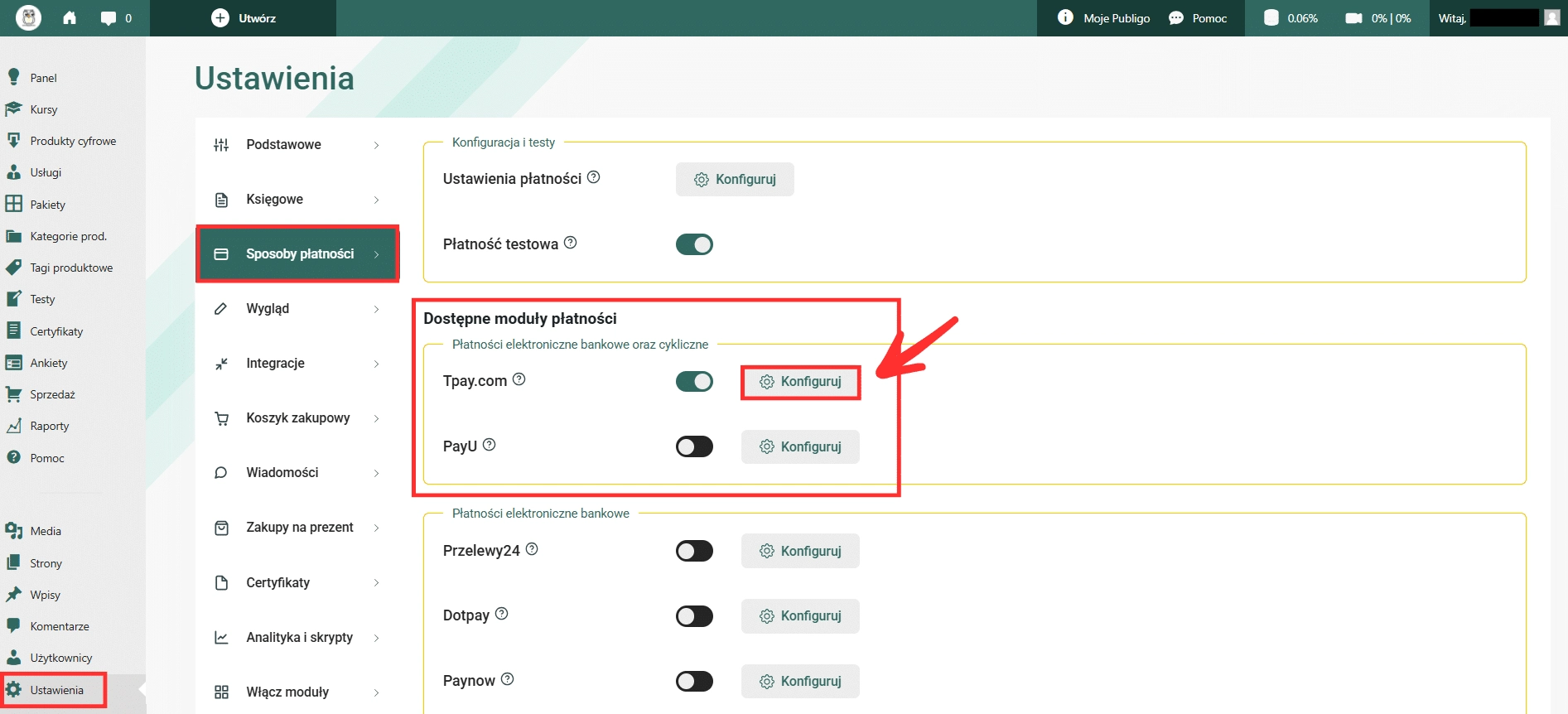Viewport: 1568px width, 714px height.
Task: Click the help icon next to Ustawienia płatności
Action: pyautogui.click(x=594, y=177)
